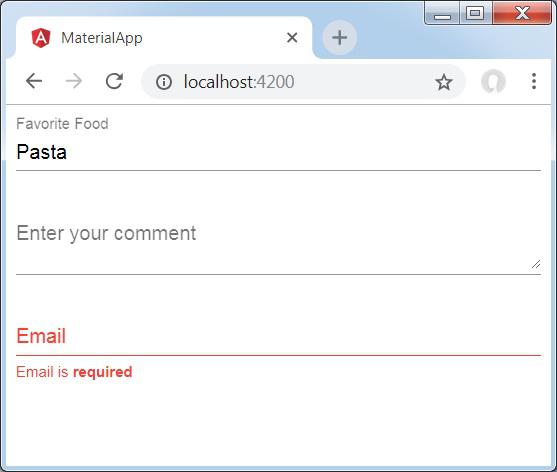
Task: Open a new tab with plus button
Action: pyautogui.click(x=340, y=37)
